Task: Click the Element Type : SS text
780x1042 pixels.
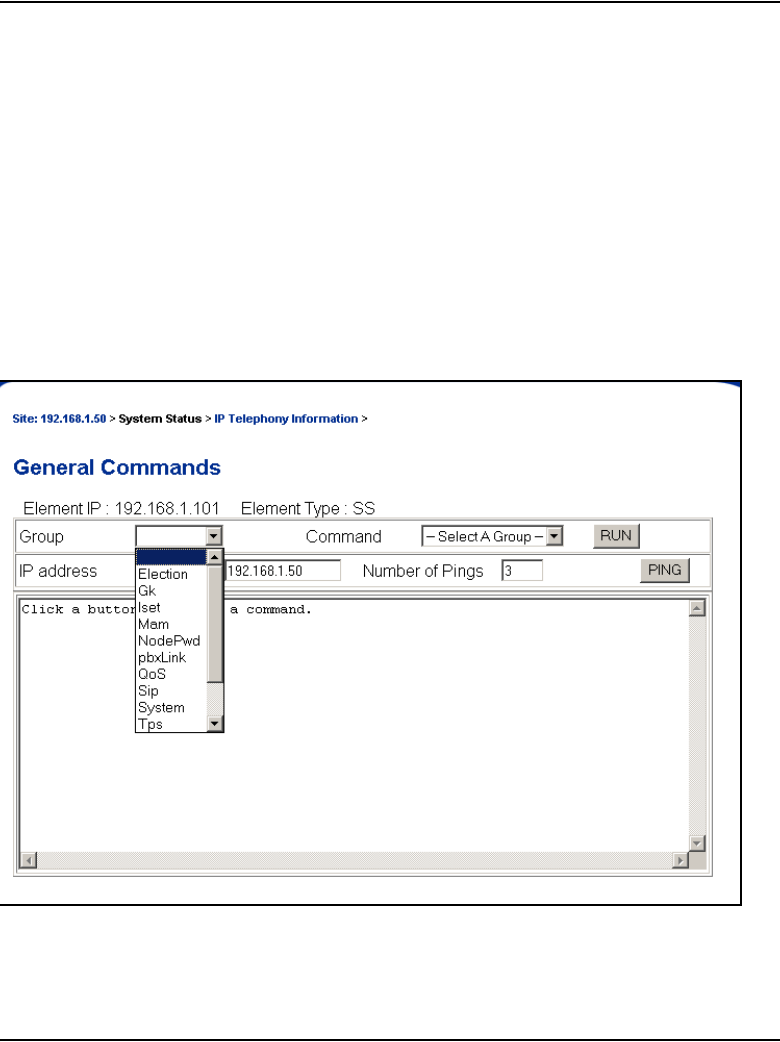Action: pyautogui.click(x=308, y=508)
